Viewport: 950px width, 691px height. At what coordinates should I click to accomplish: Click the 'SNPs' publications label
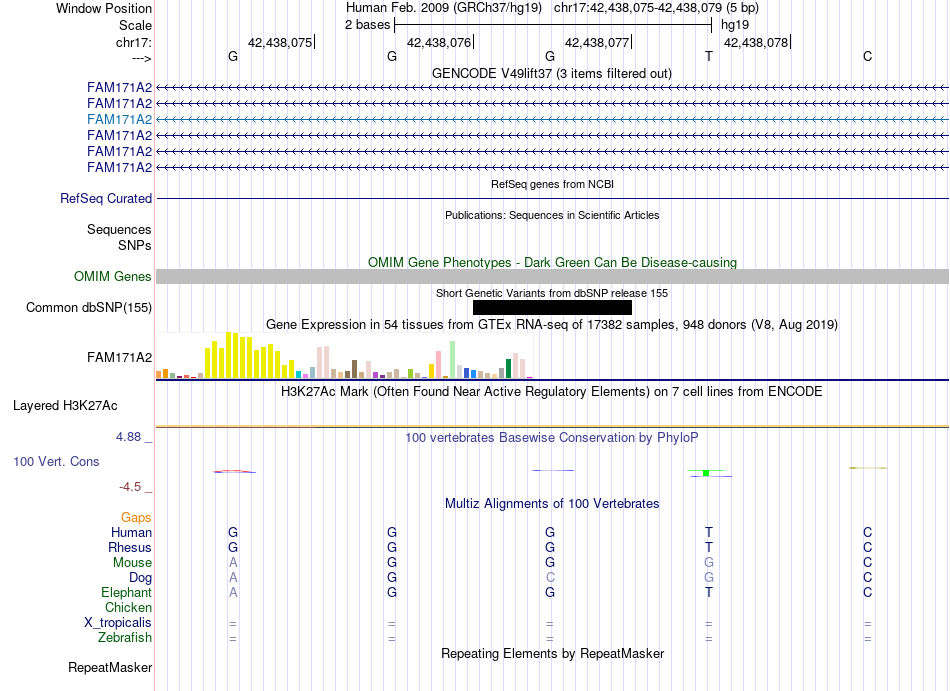[x=135, y=245]
